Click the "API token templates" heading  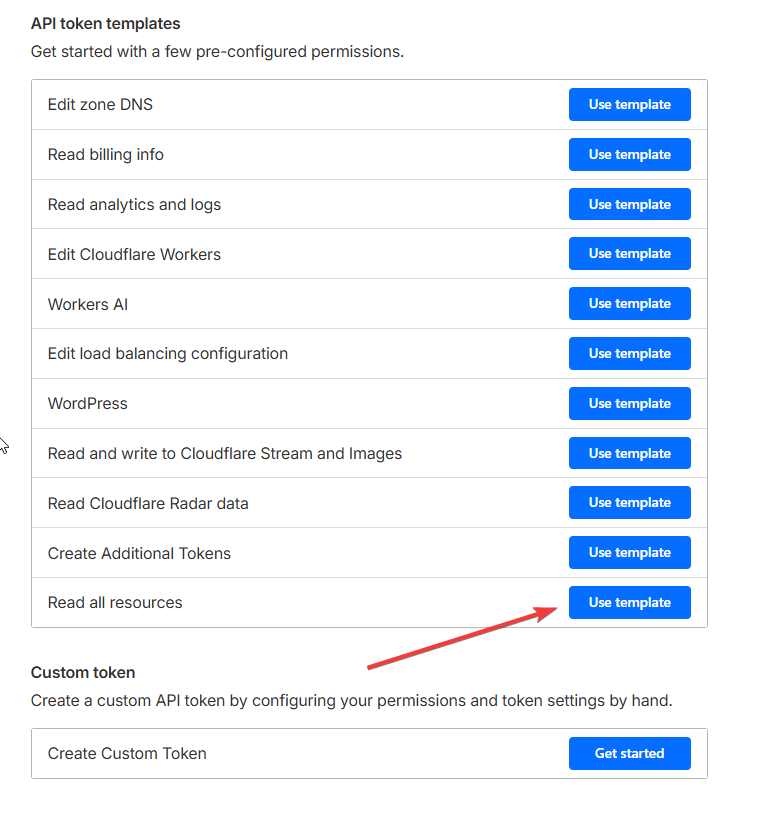(x=106, y=23)
